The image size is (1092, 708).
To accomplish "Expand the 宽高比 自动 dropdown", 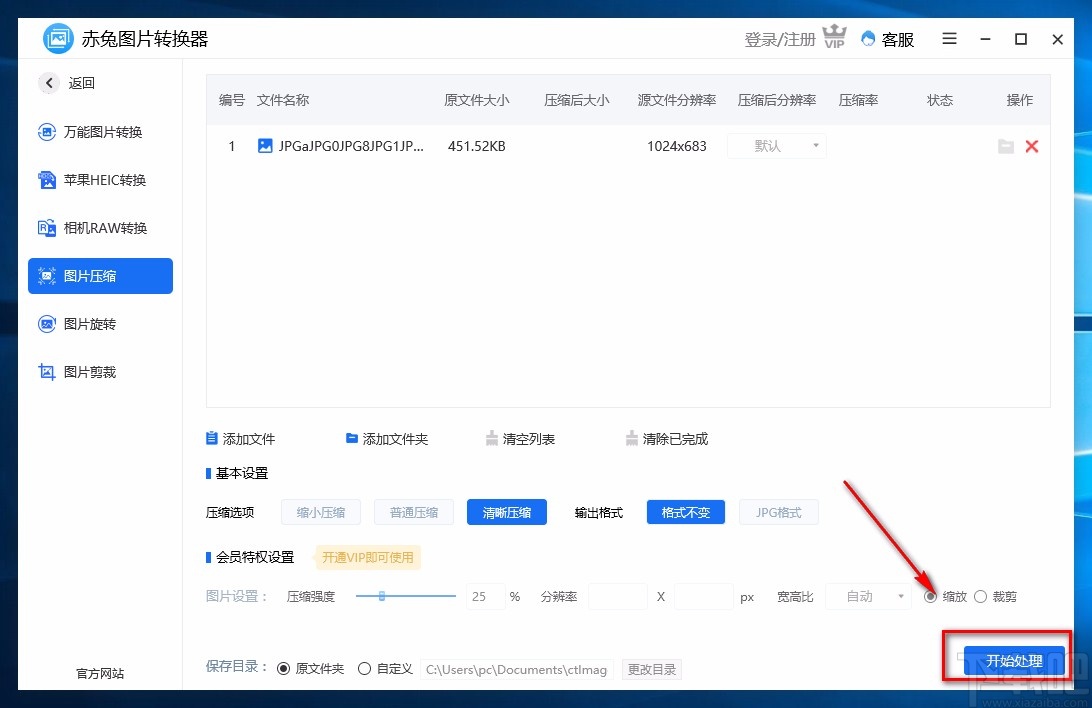I will click(867, 596).
